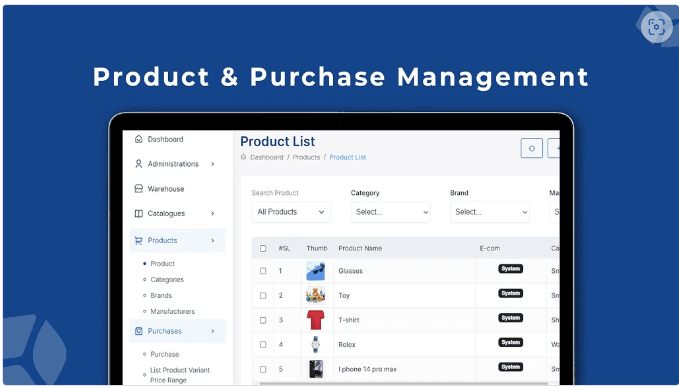
Task: Check the box for Glasses row
Action: [x=263, y=271]
